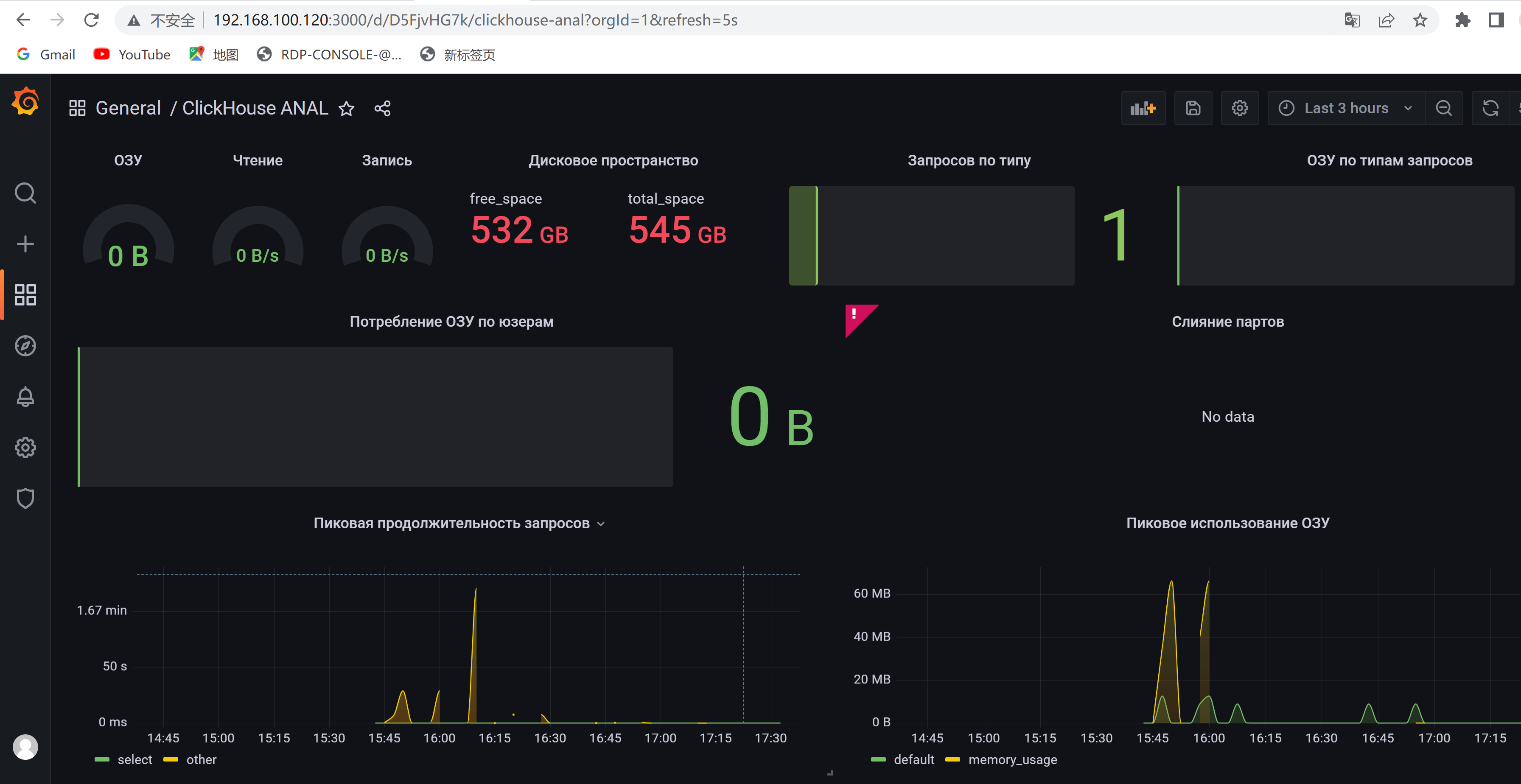
Task: Click the ОЗУ gauge panel title
Action: click(128, 161)
